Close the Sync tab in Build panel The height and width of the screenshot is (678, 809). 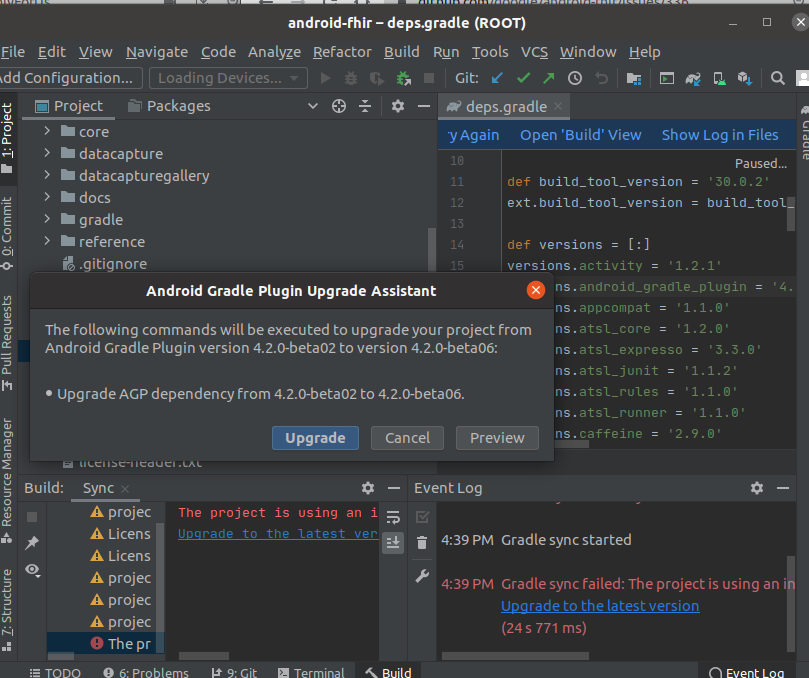point(125,489)
